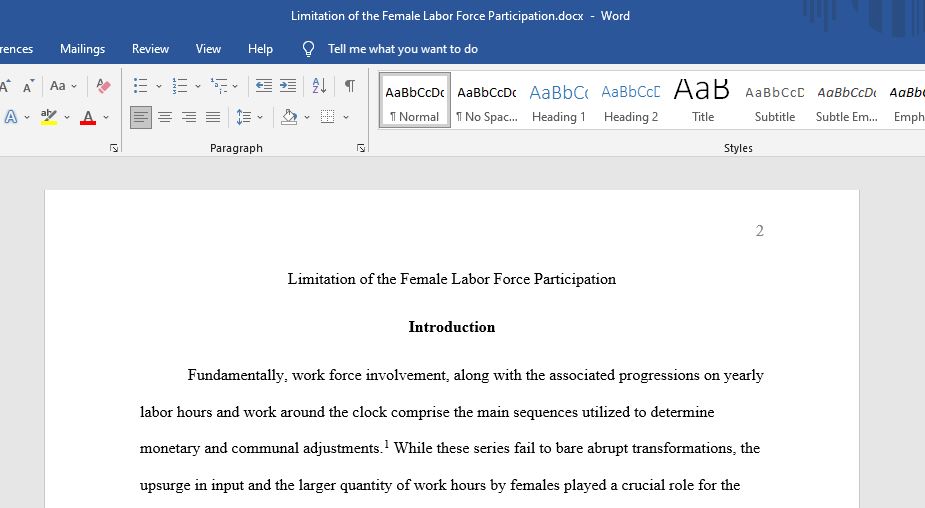Click the Decrease Font Size icon
Viewport: 925px width, 508px height.
(28, 86)
